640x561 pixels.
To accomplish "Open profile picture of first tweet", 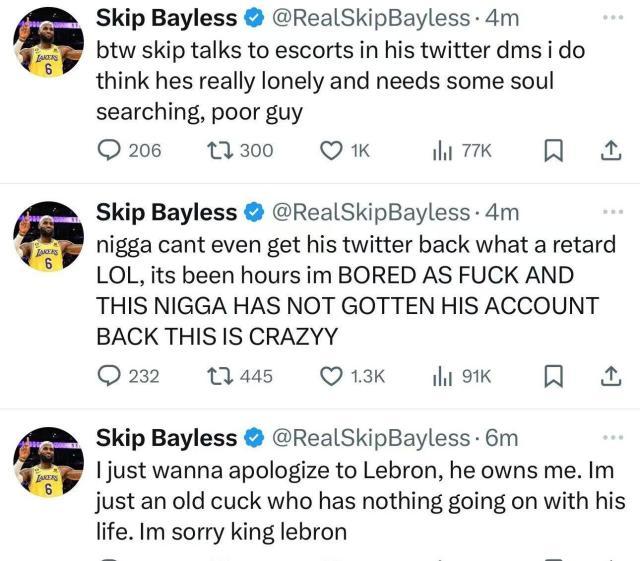I will [x=49, y=42].
